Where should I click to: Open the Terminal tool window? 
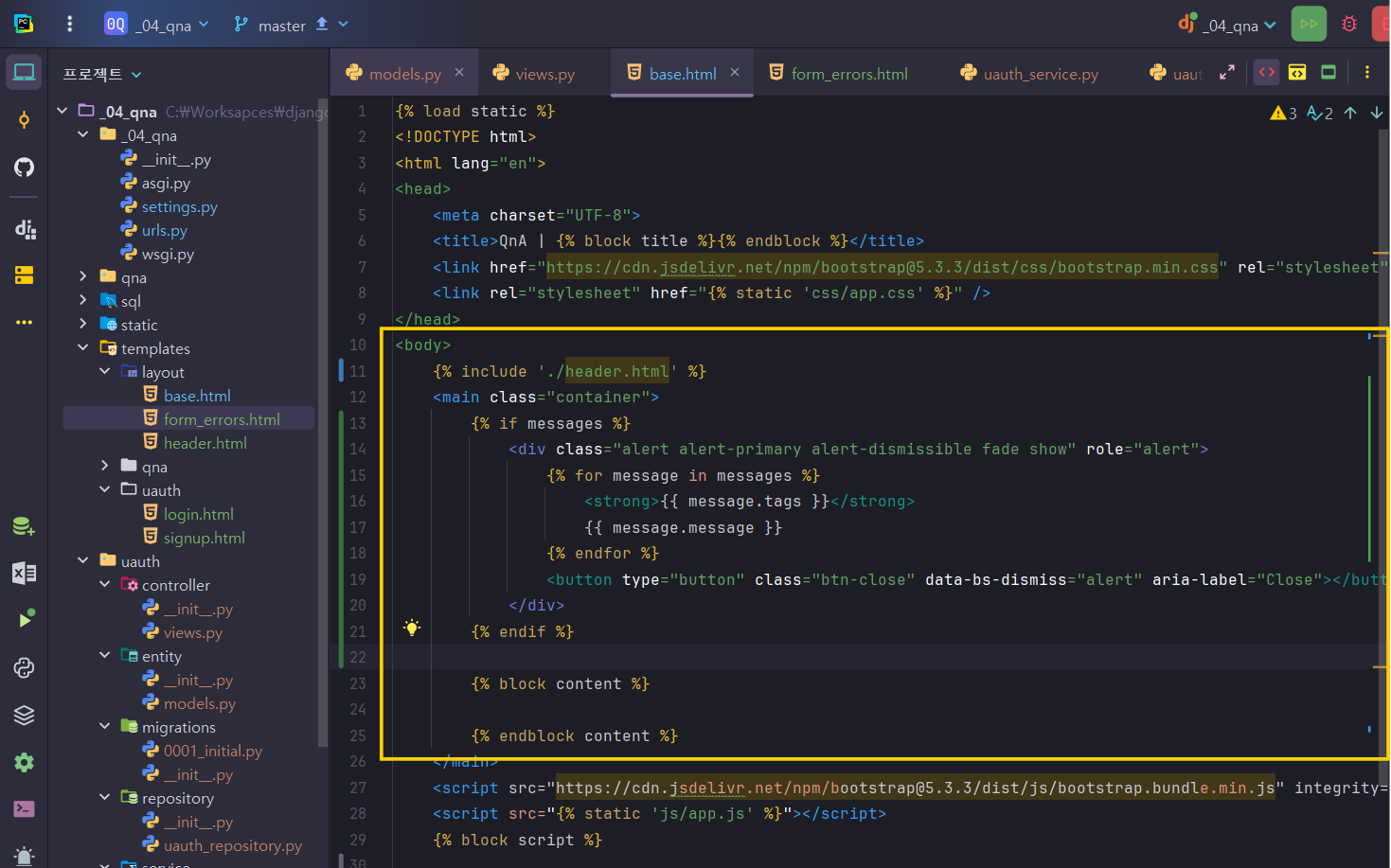click(24, 808)
